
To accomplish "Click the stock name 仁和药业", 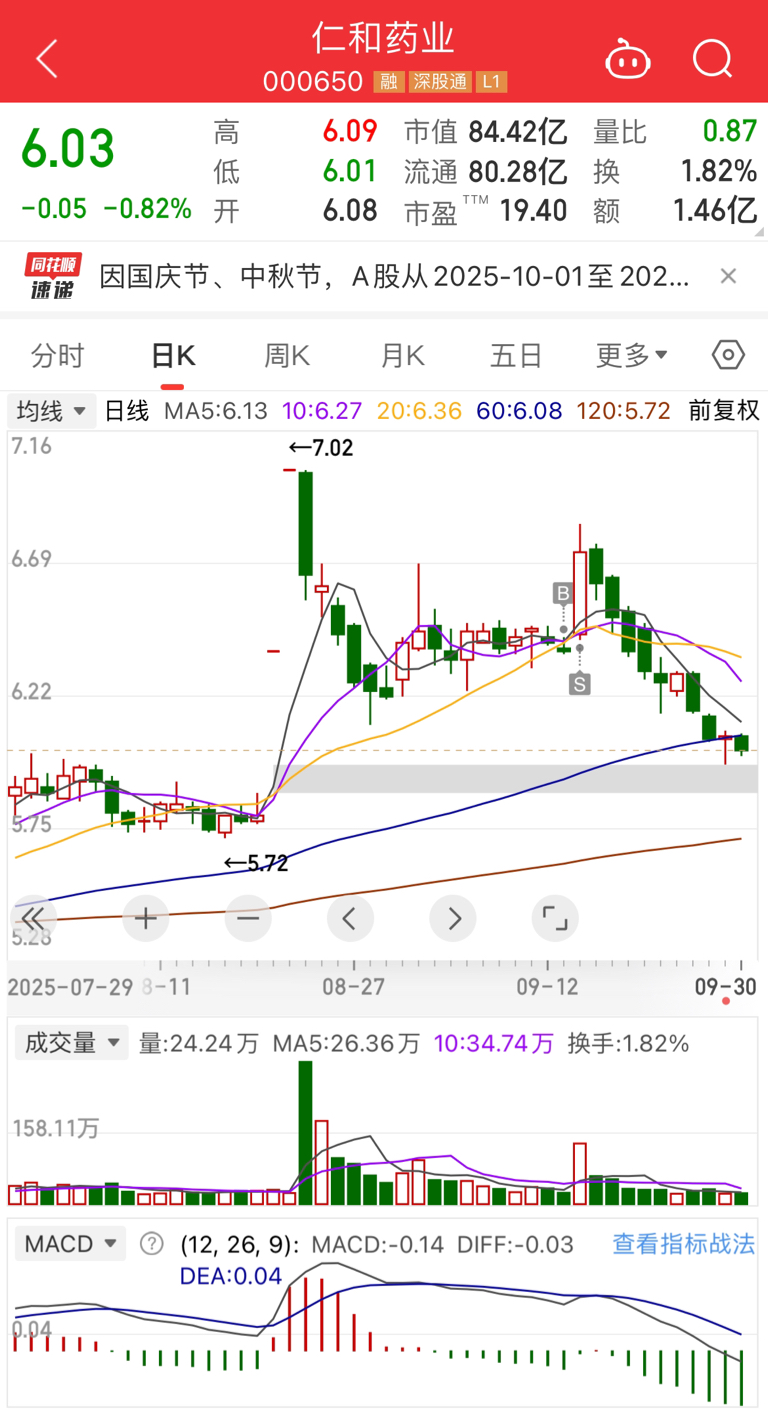I will coord(384,38).
